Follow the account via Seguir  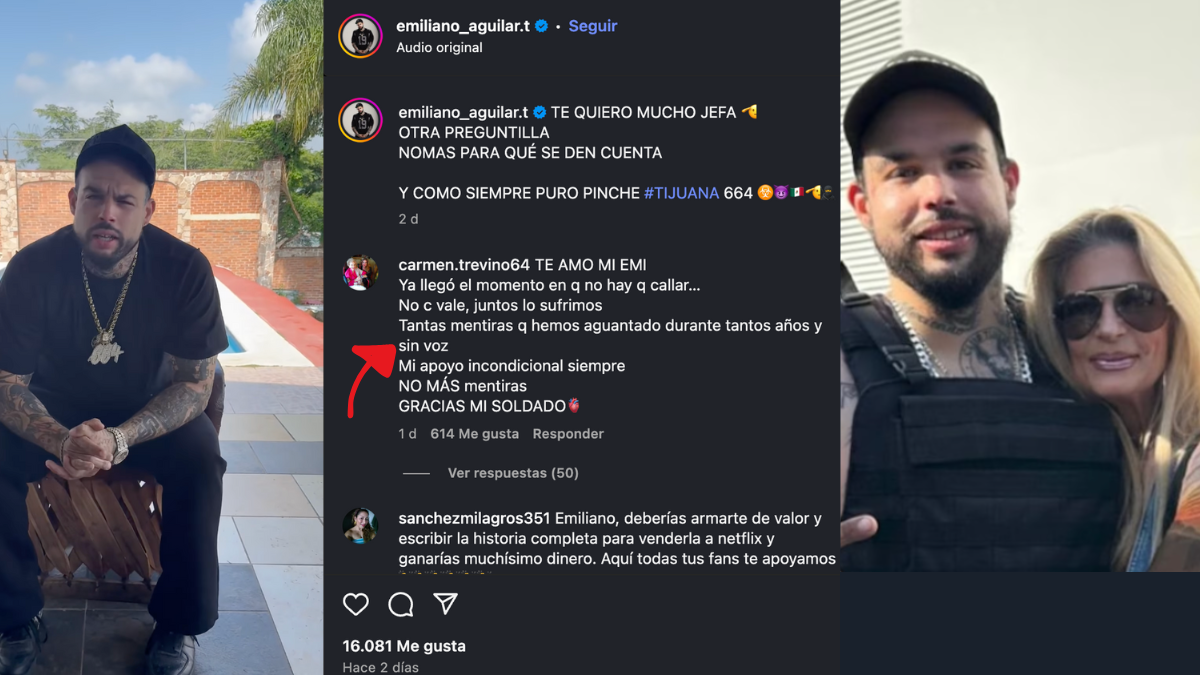[593, 27]
